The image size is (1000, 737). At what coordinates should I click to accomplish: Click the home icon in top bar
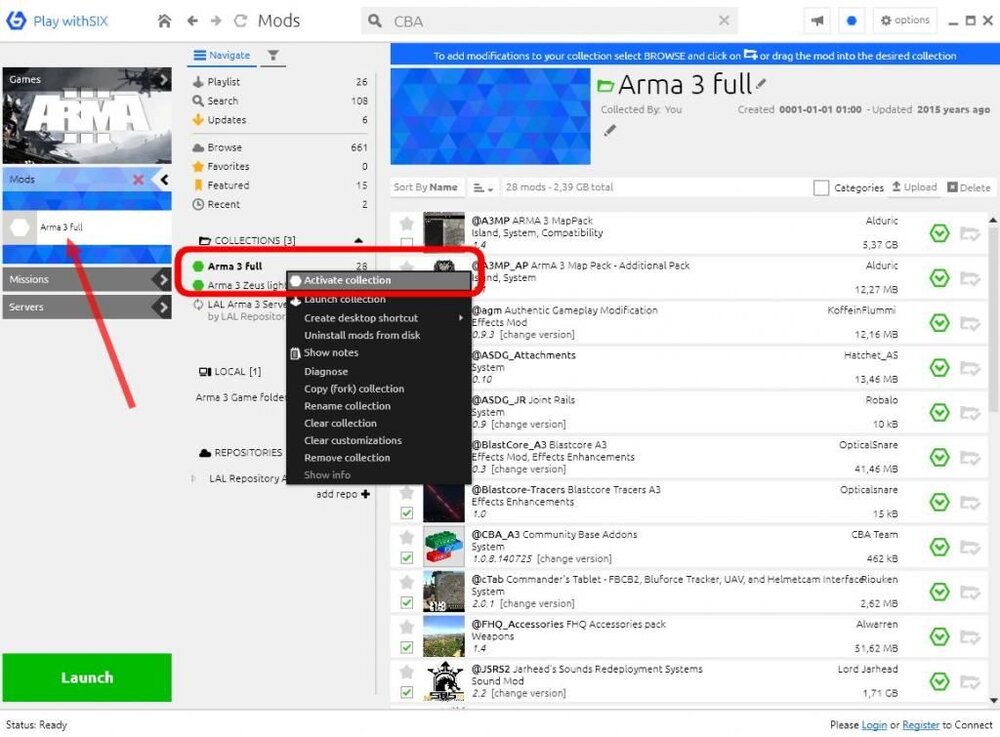pyautogui.click(x=164, y=21)
